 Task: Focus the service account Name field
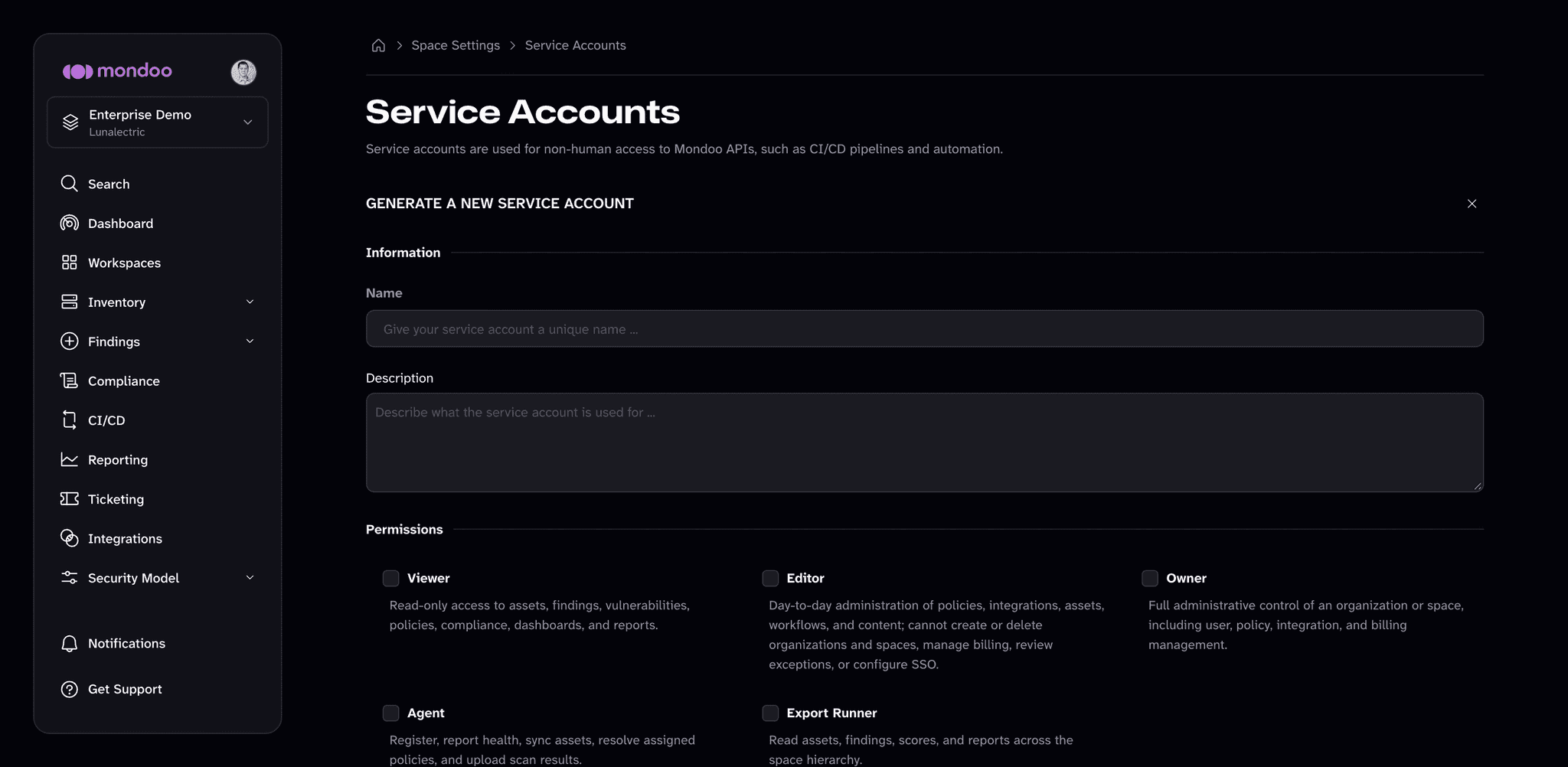click(x=924, y=328)
